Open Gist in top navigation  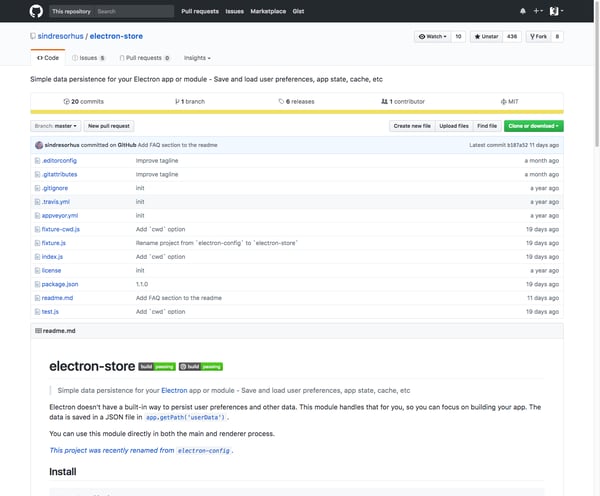(298, 11)
